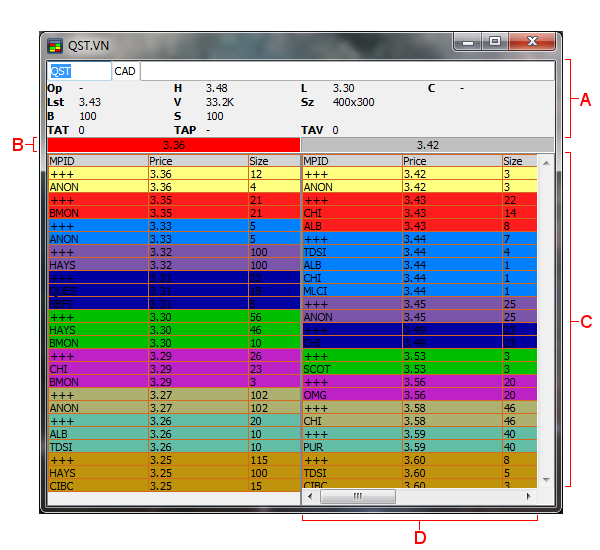600x550 pixels.
Task: Click the gray 3.42 best ask bar
Action: [427, 145]
